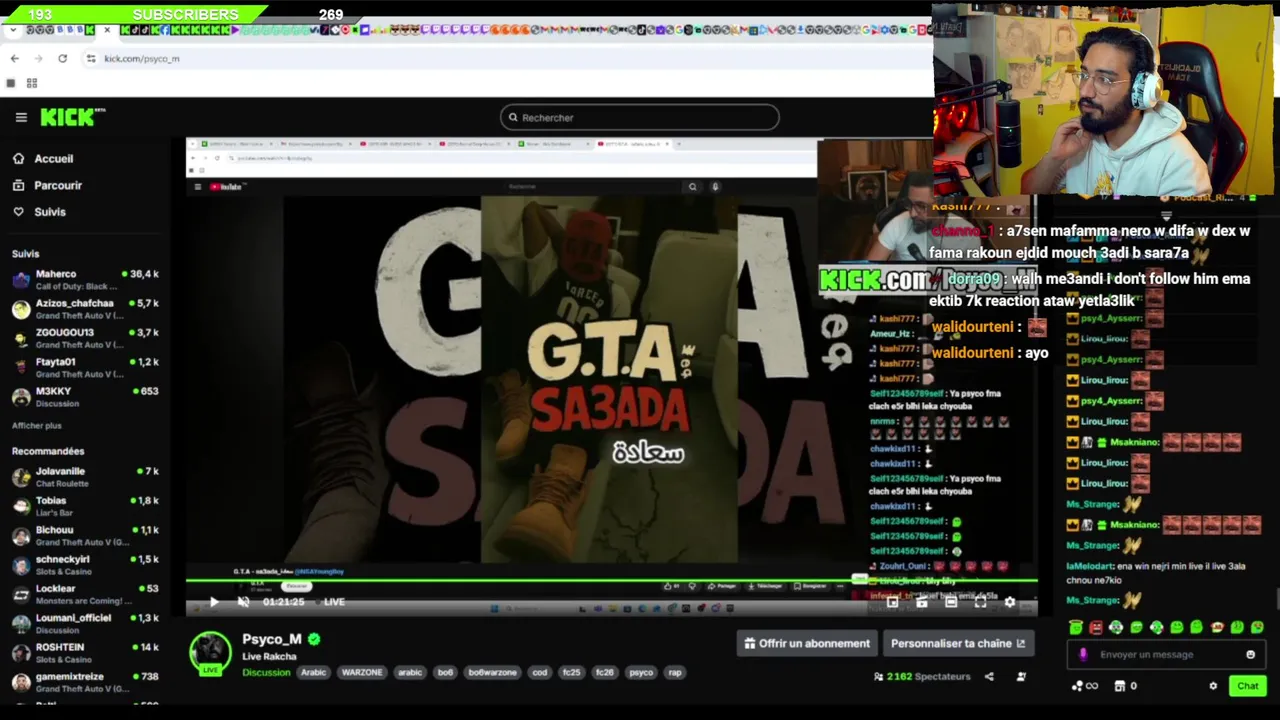Image resolution: width=1280 pixels, height=720 pixels.
Task: Click the KICK logo
Action: coord(72,117)
